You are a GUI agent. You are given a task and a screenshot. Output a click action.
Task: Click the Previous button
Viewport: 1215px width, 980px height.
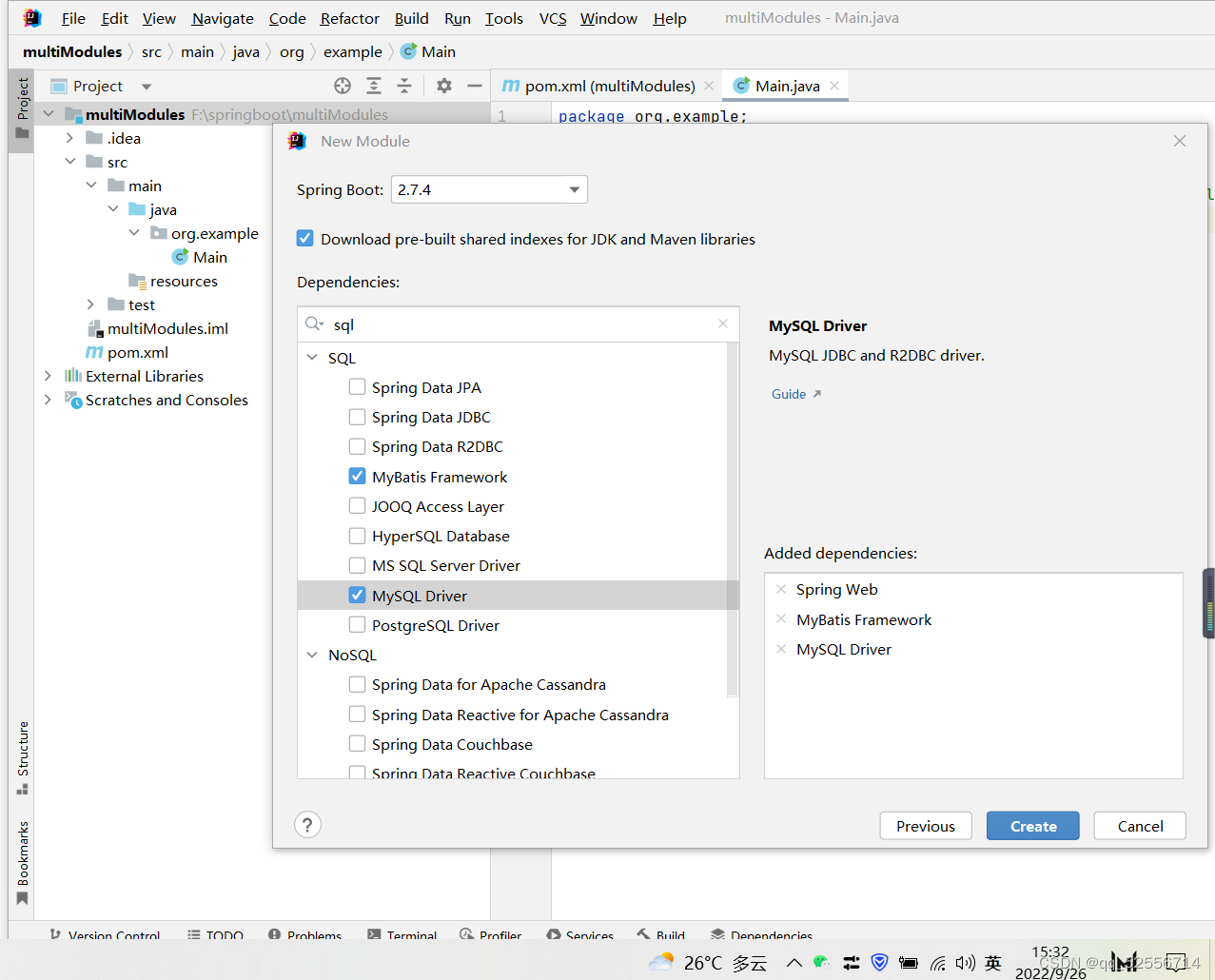925,826
